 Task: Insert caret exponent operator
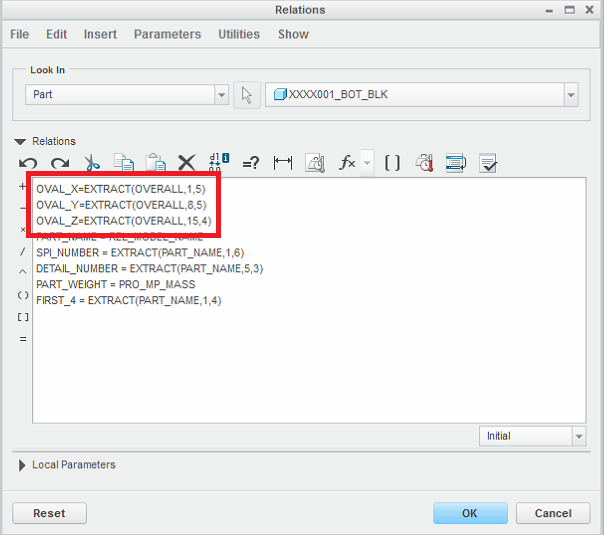23,272
